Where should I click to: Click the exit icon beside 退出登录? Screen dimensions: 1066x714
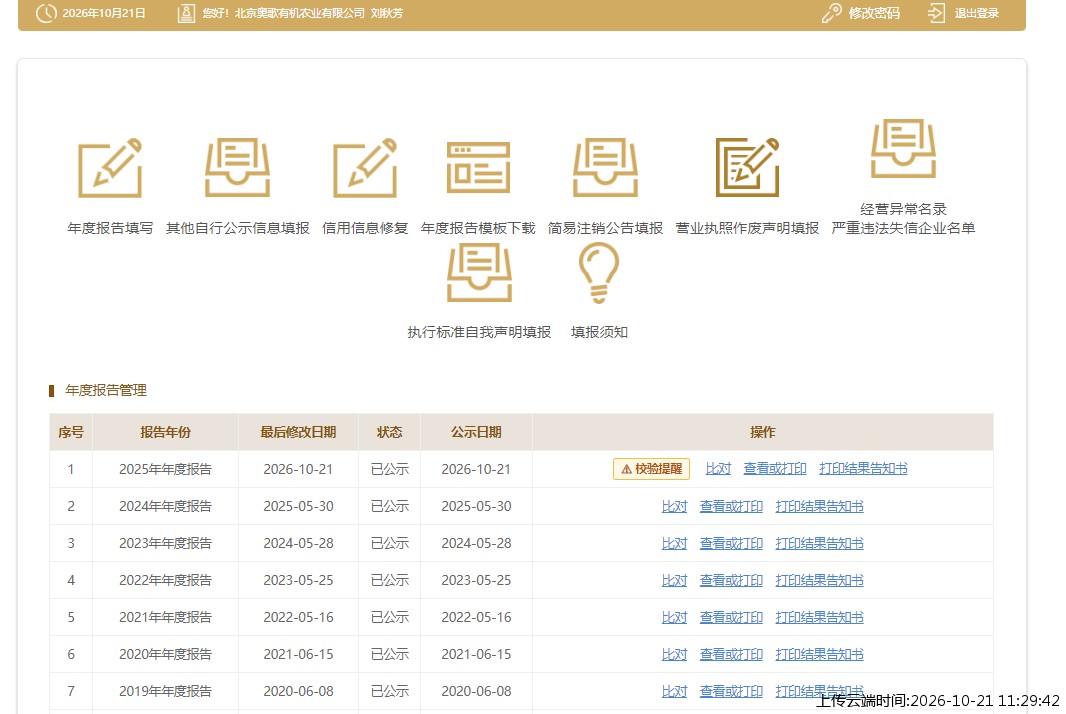click(x=936, y=13)
